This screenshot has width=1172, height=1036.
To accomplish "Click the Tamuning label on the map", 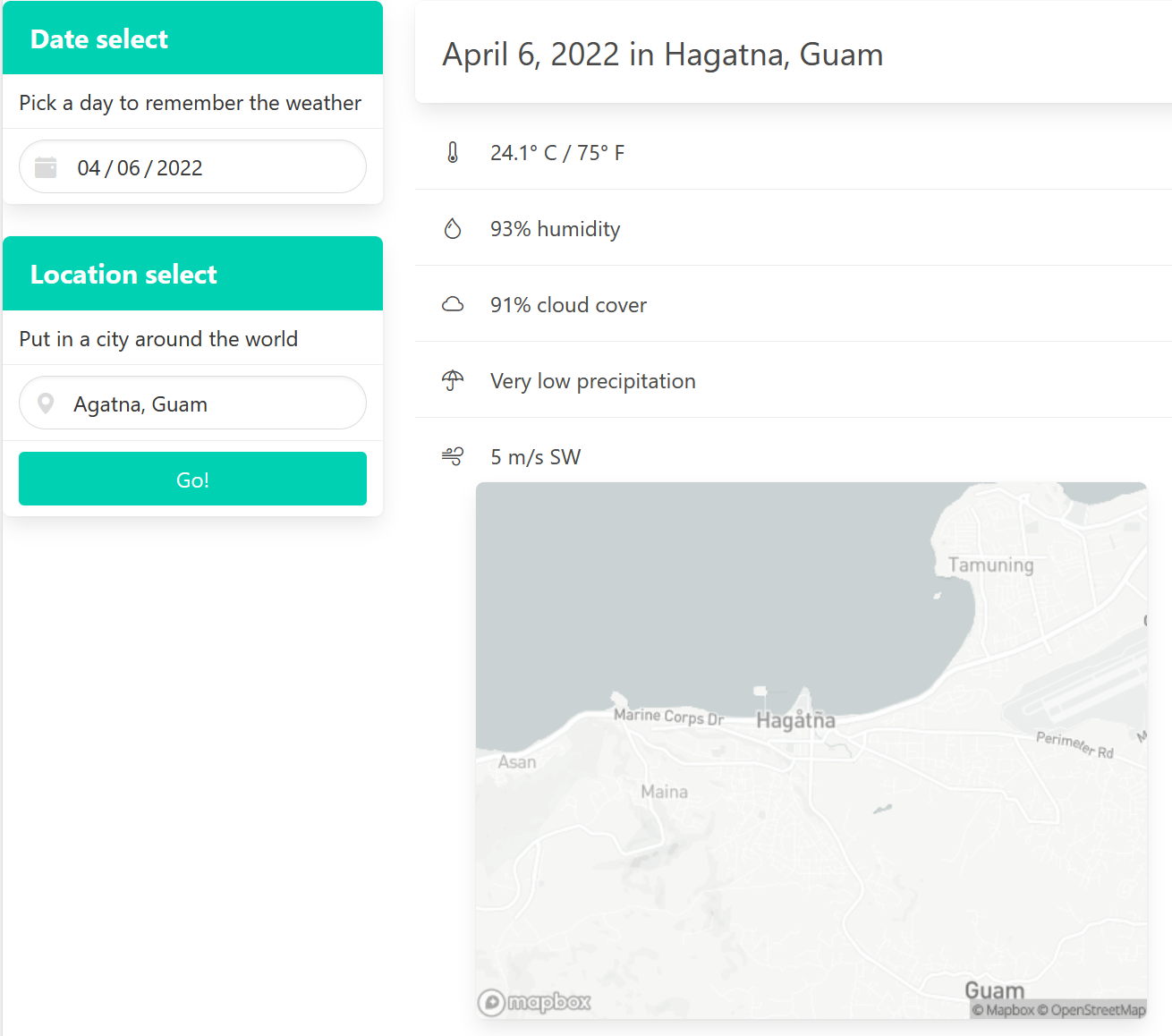I will point(990,565).
